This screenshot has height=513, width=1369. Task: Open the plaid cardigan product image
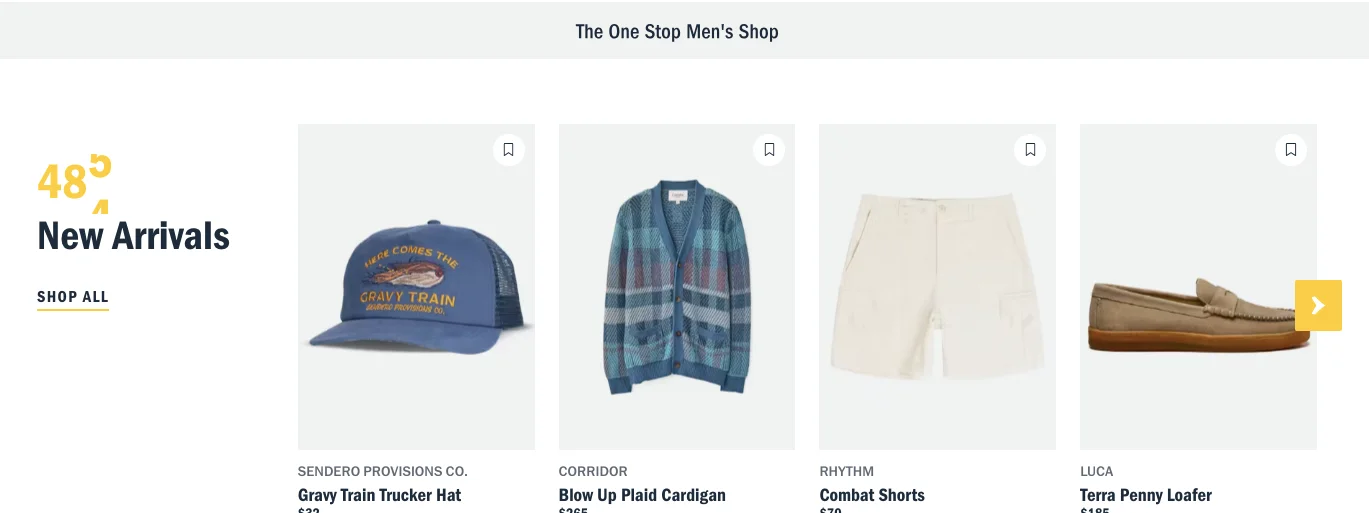click(677, 290)
